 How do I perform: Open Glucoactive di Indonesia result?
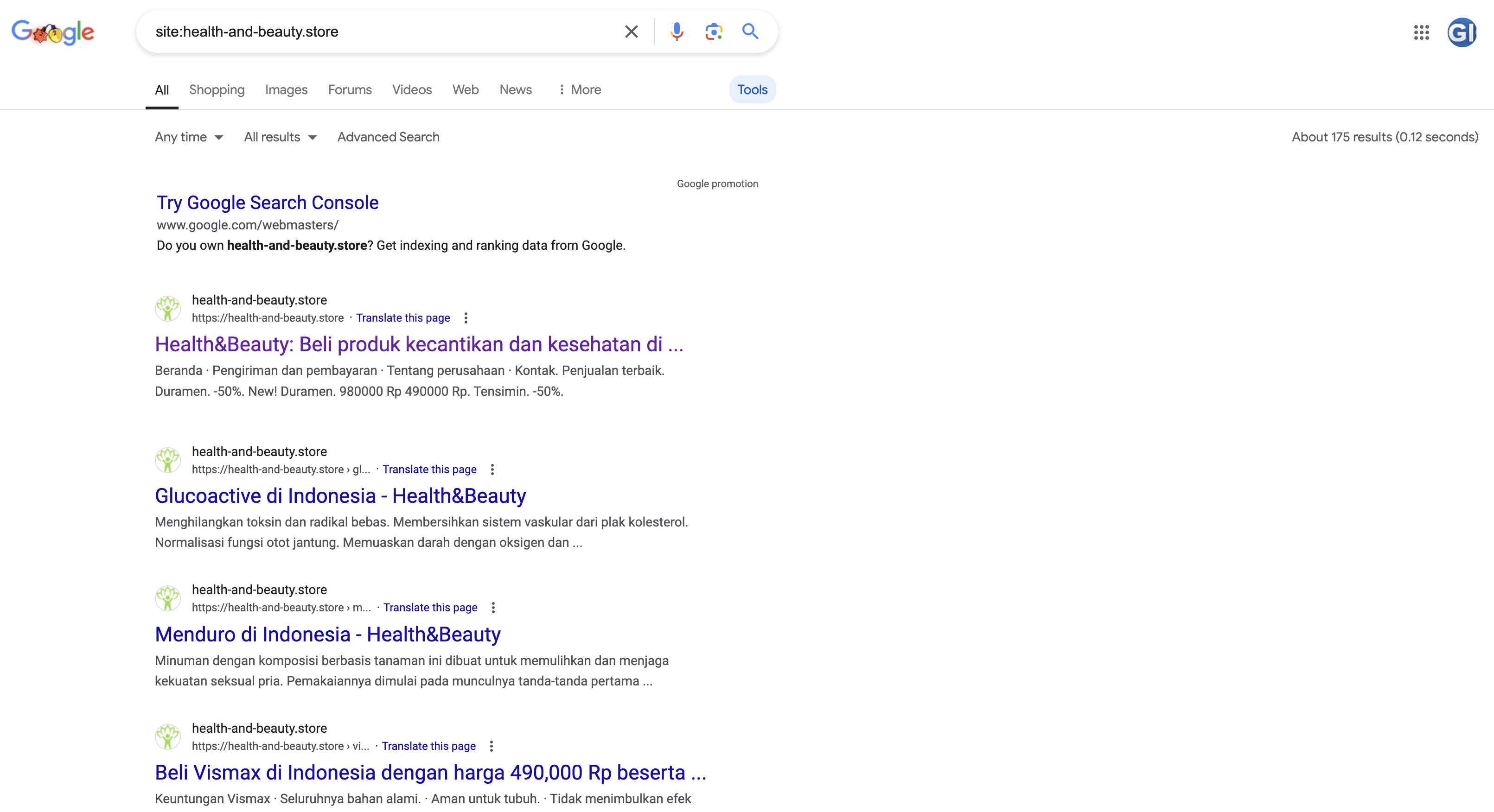click(x=340, y=496)
